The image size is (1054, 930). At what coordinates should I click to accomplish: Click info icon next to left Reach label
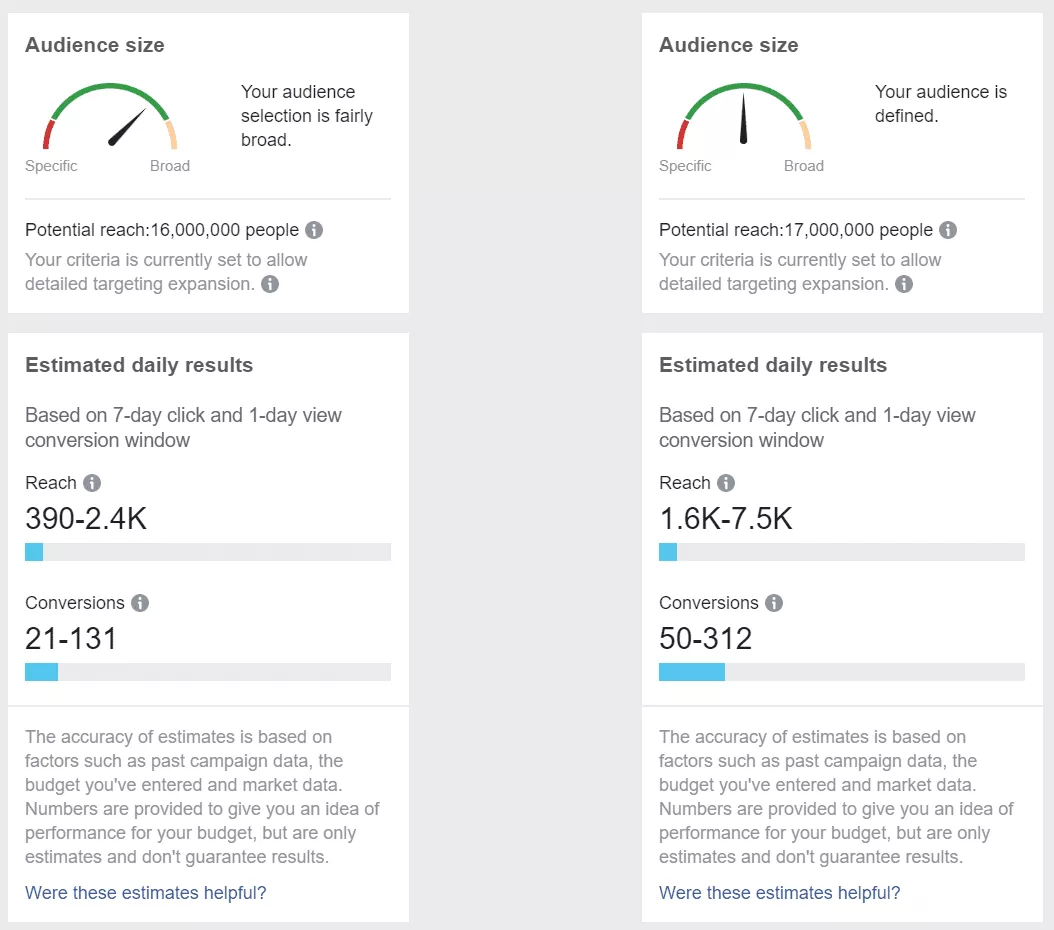tap(92, 483)
